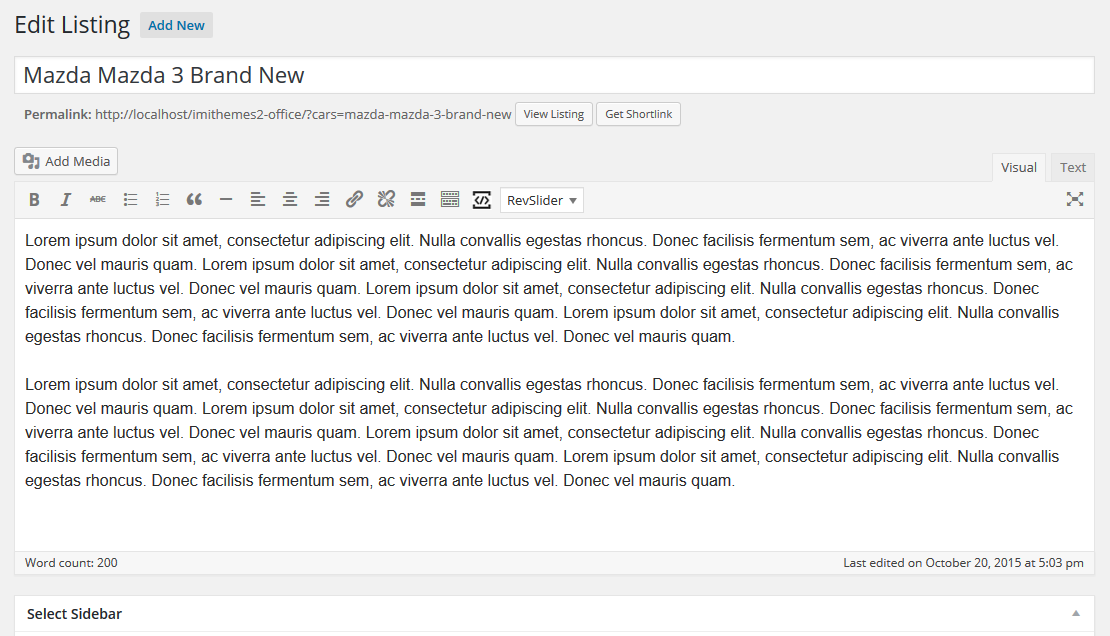Toggle the toolbar kitchen sink
The image size is (1110, 636).
click(450, 200)
